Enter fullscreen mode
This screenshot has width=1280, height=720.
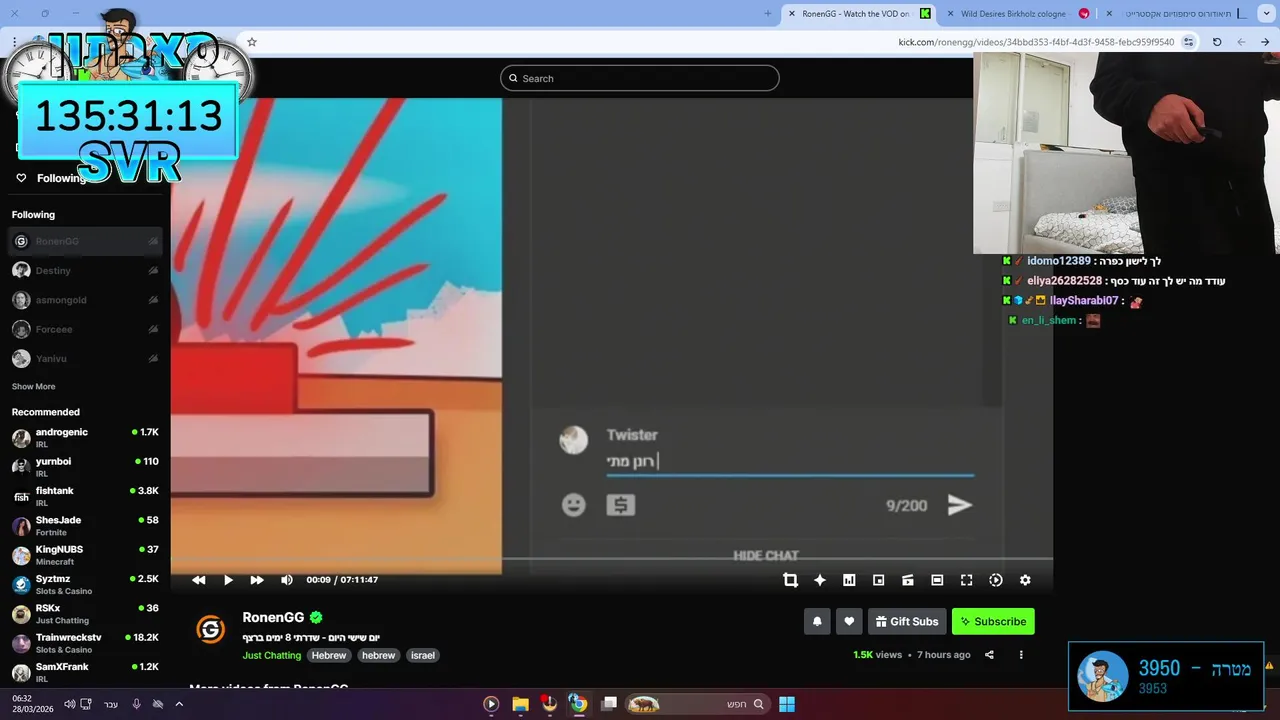point(966,580)
